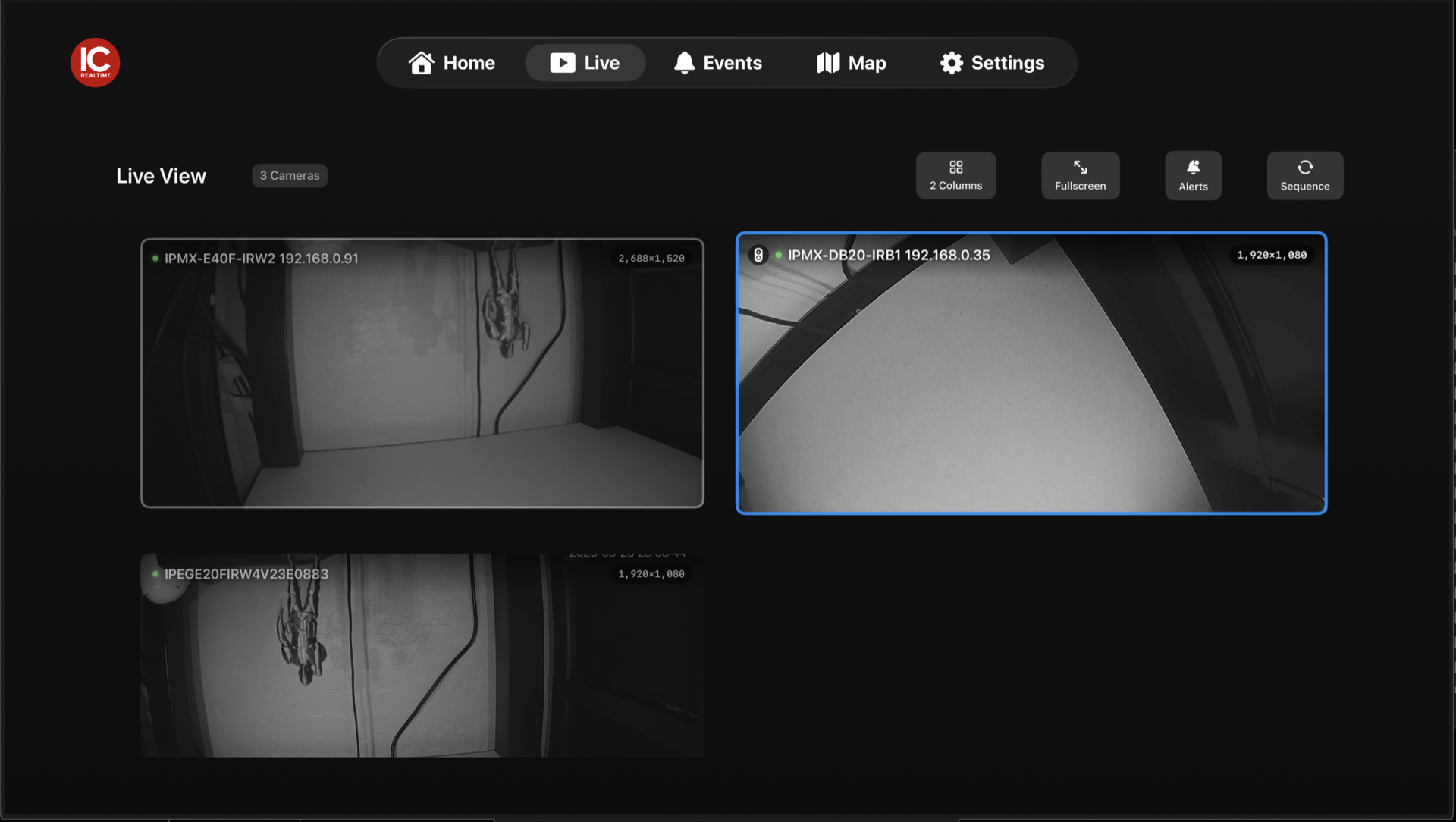Click the 2,688×1,520 resolution label
Image resolution: width=1456 pixels, height=822 pixels.
point(651,259)
